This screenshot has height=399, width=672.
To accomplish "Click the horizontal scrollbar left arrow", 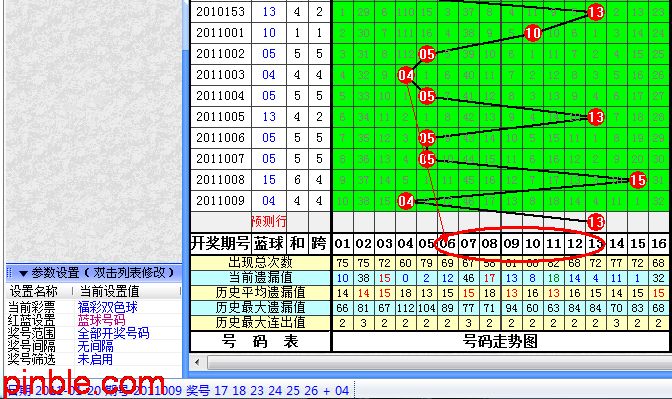I will pos(197,363).
